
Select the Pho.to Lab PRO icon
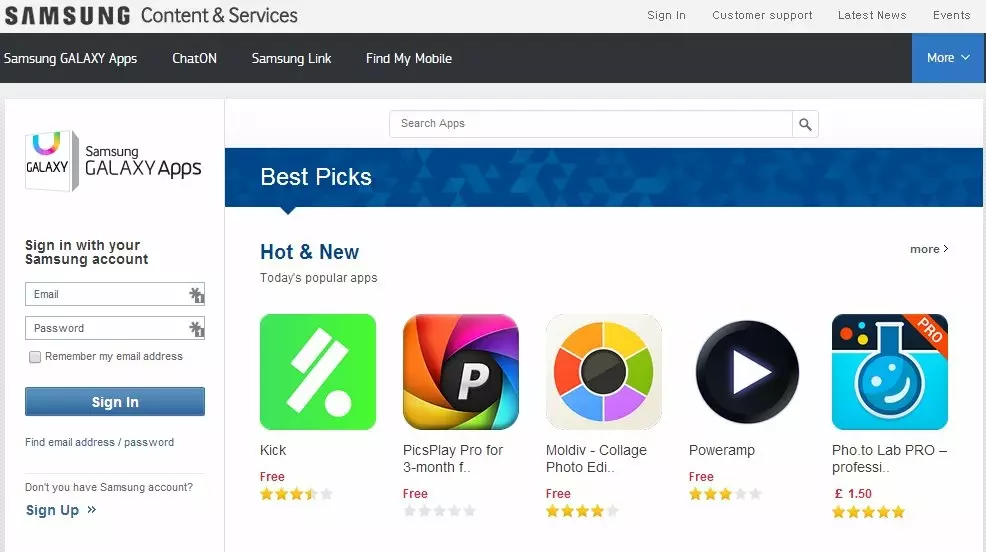point(890,372)
